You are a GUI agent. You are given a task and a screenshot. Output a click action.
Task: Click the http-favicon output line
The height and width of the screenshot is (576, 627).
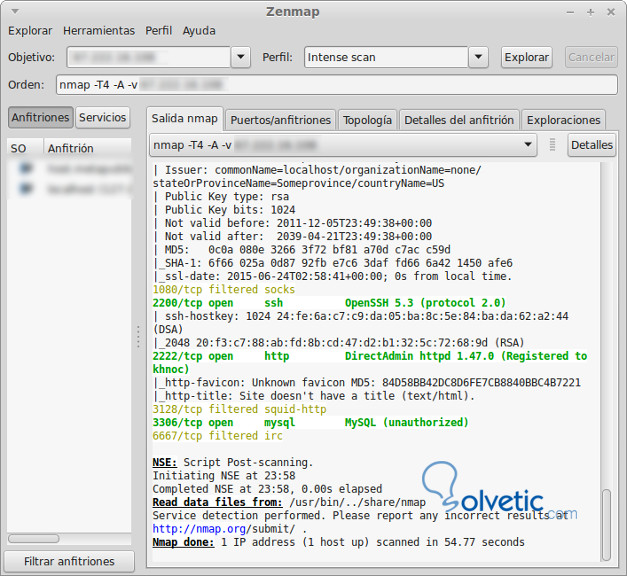[367, 382]
